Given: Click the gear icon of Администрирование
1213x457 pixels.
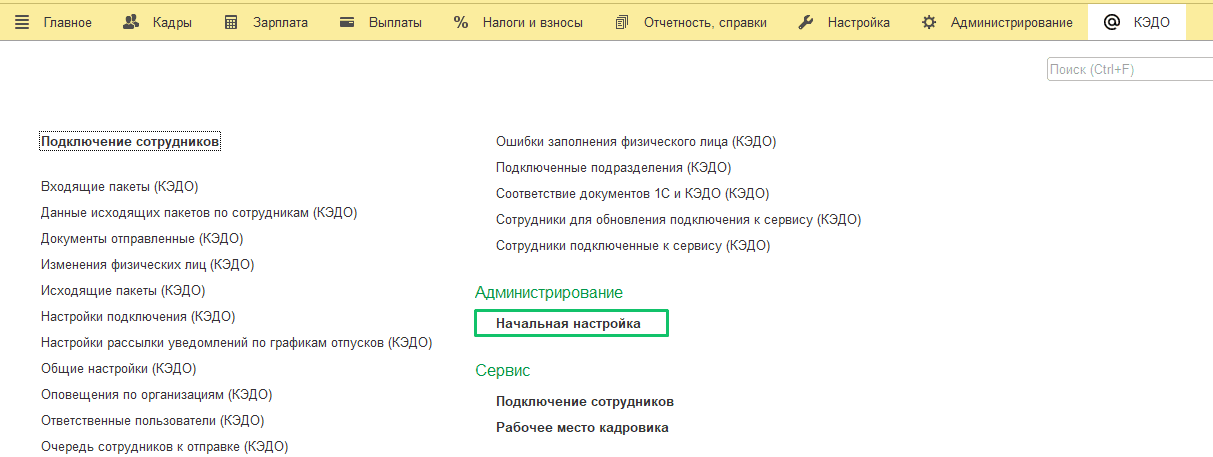Looking at the screenshot, I should tap(929, 22).
